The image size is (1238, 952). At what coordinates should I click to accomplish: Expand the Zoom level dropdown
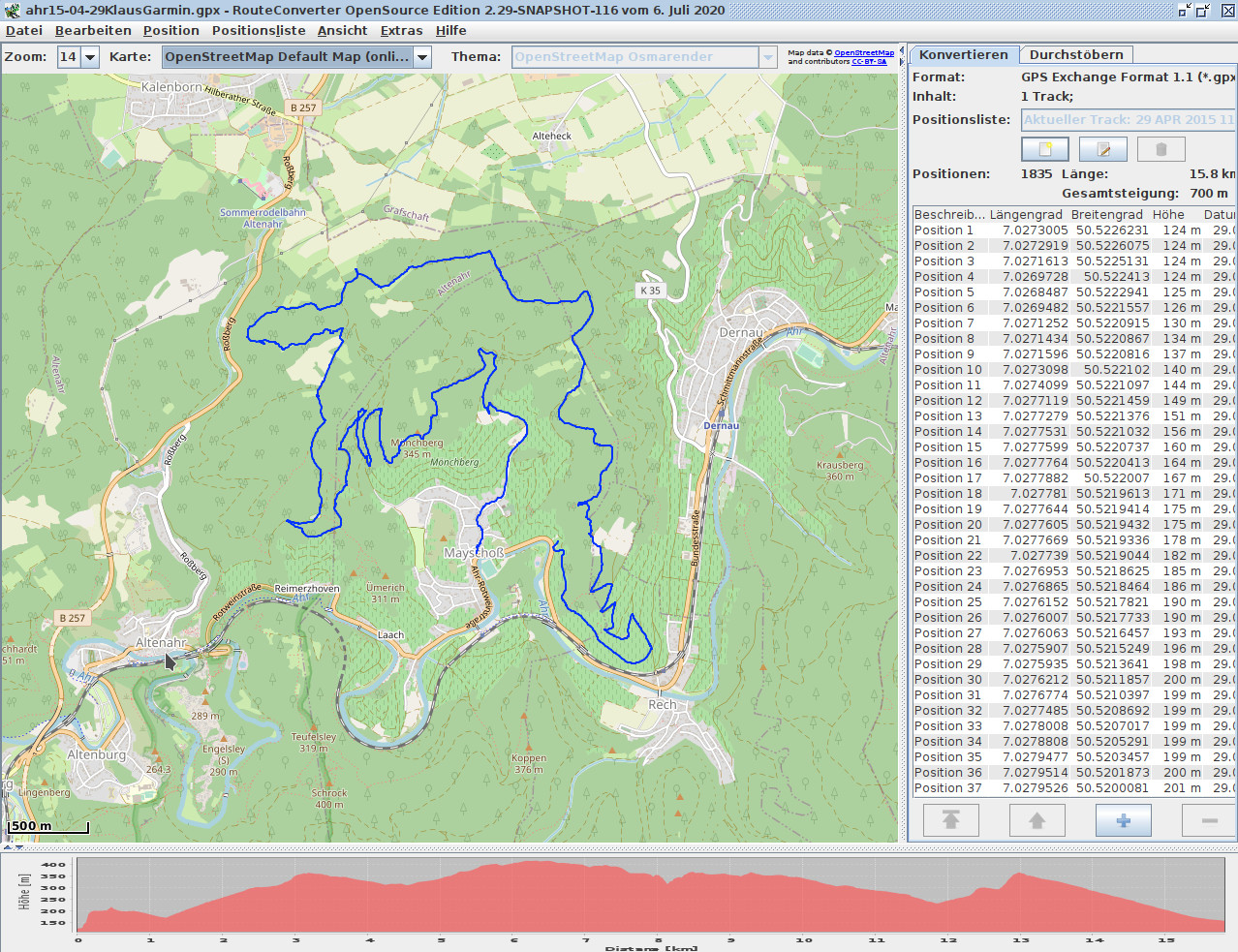pyautogui.click(x=90, y=57)
